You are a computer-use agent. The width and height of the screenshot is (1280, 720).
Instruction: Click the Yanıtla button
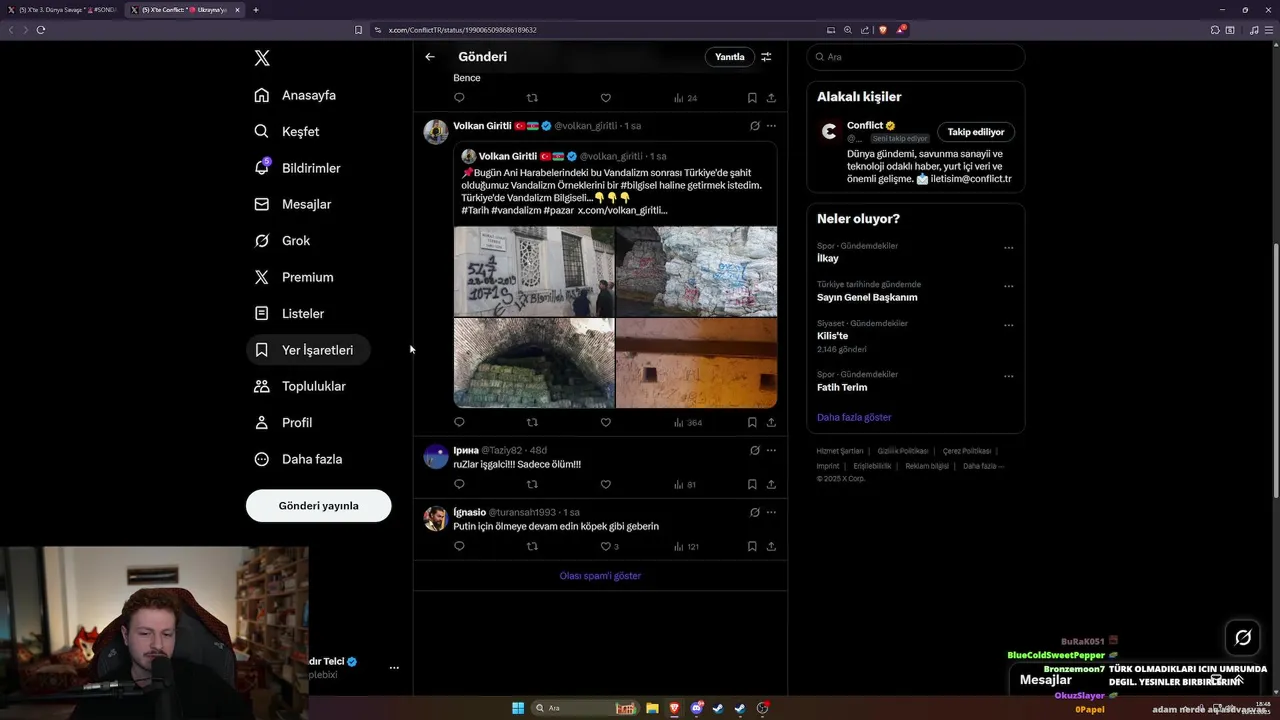(729, 57)
